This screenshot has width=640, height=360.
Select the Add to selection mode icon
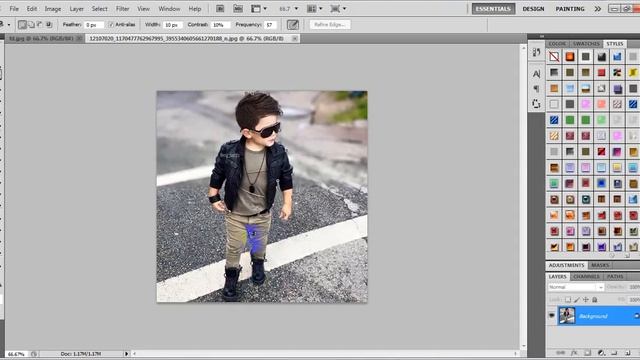point(31,25)
